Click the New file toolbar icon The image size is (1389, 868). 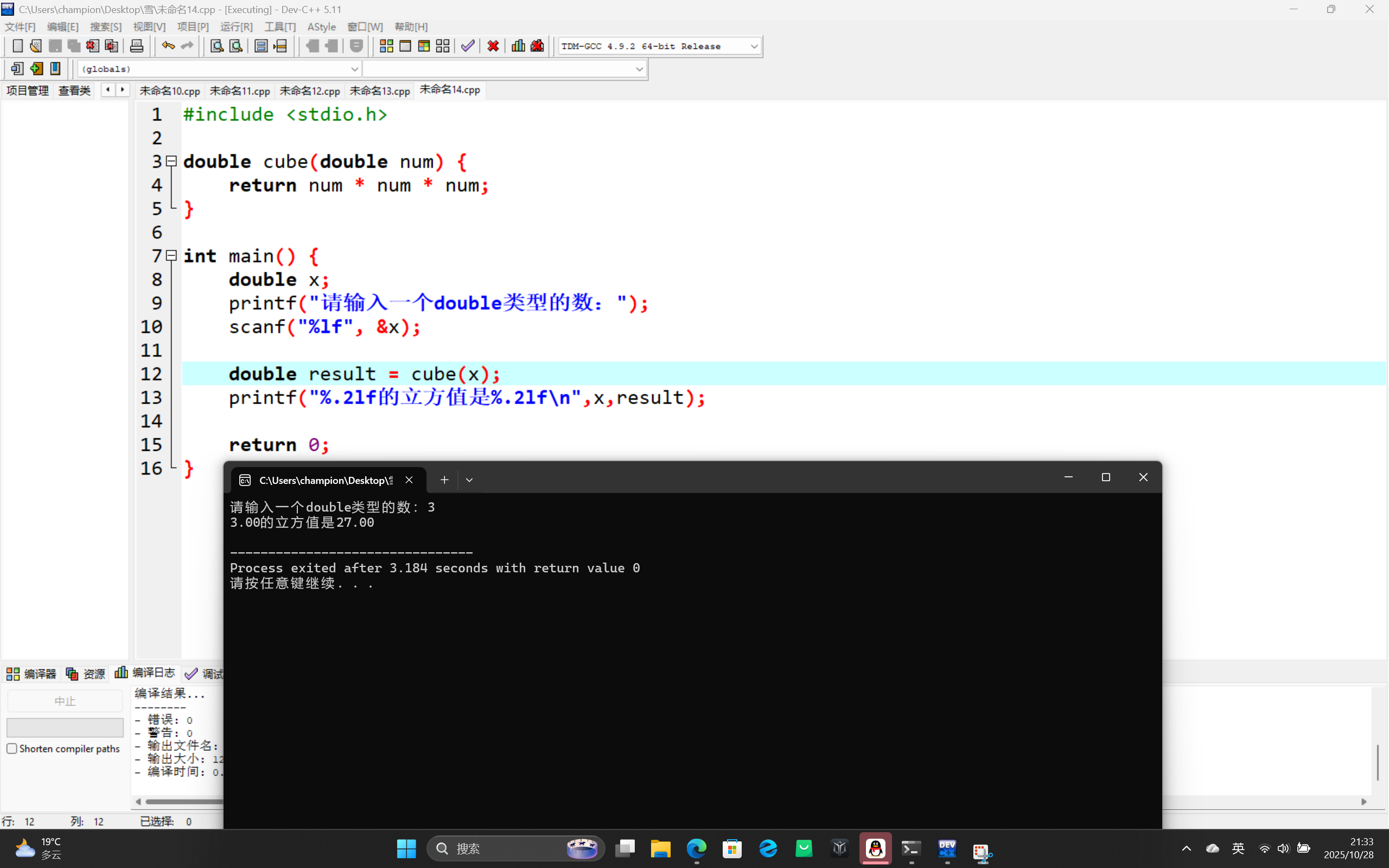point(17,46)
